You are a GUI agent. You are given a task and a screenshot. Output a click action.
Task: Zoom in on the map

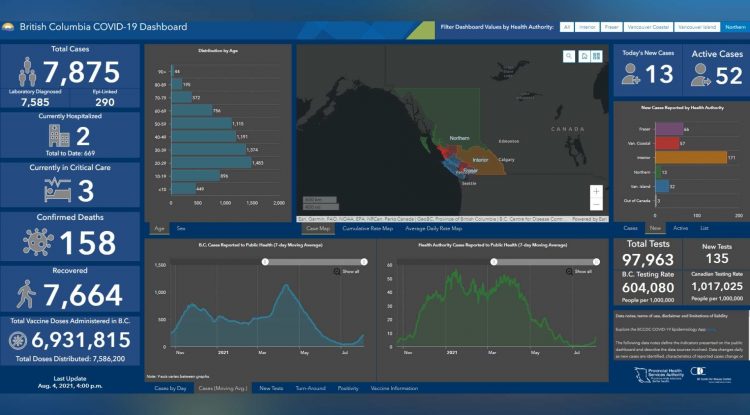click(x=597, y=190)
